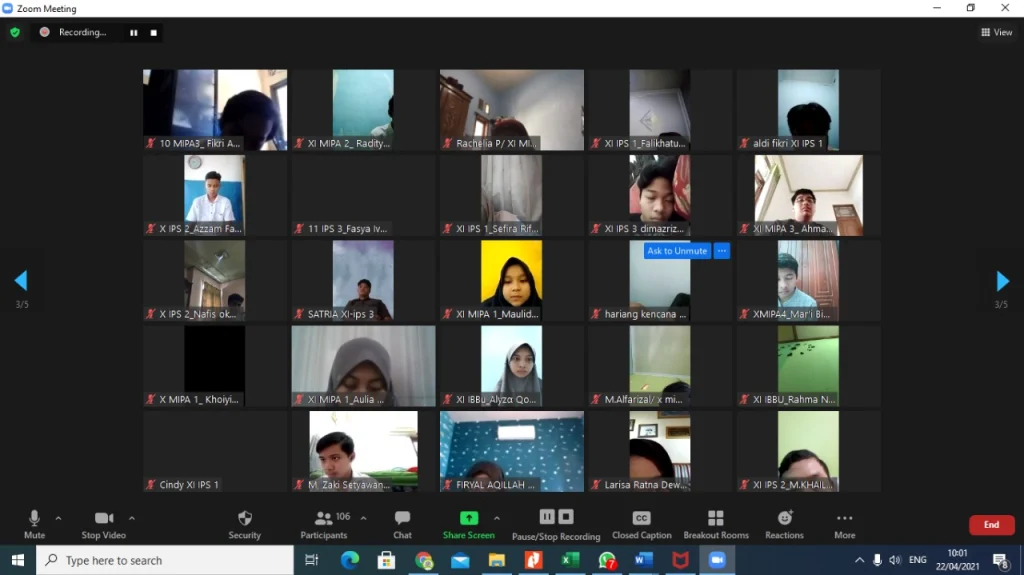Click the green Share Screen icon
Image resolution: width=1024 pixels, height=575 pixels.
[468, 518]
